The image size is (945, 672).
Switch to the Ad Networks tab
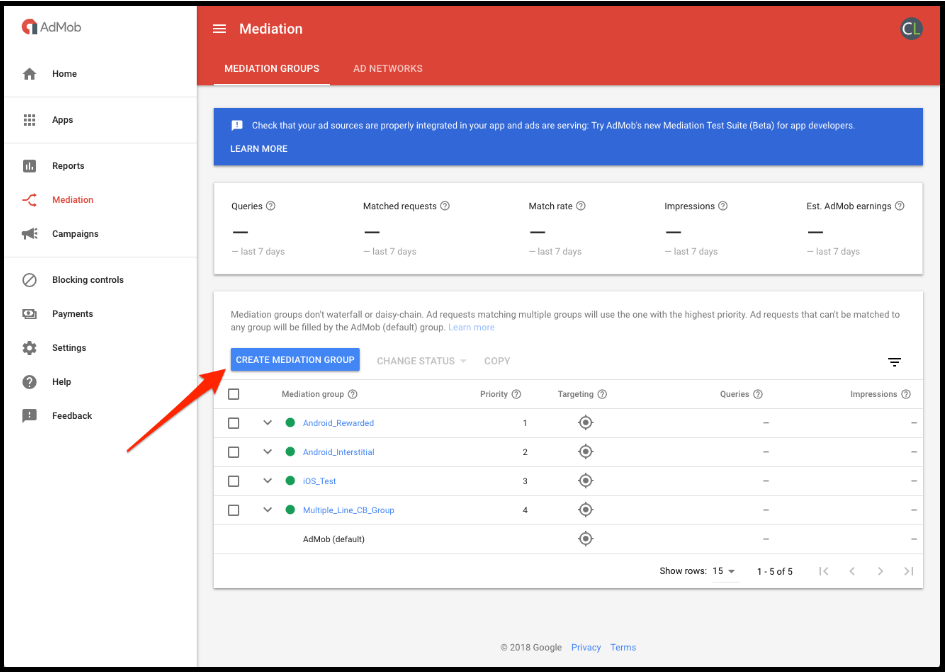pos(388,69)
